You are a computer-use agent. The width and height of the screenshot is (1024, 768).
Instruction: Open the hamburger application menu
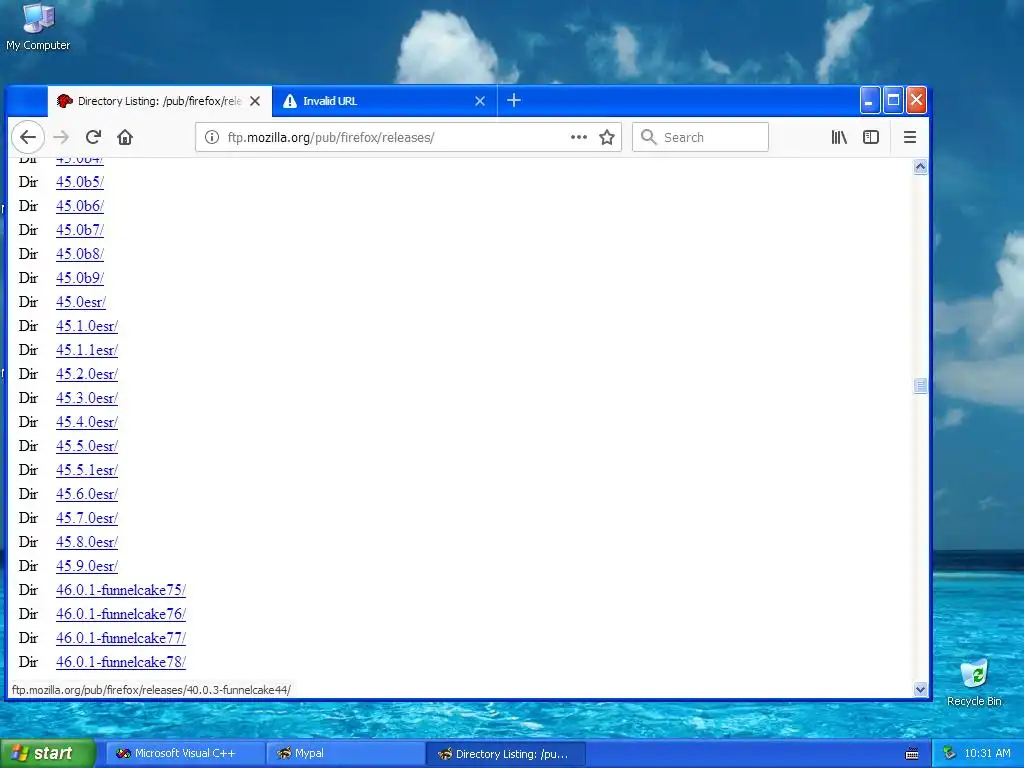pyautogui.click(x=910, y=137)
